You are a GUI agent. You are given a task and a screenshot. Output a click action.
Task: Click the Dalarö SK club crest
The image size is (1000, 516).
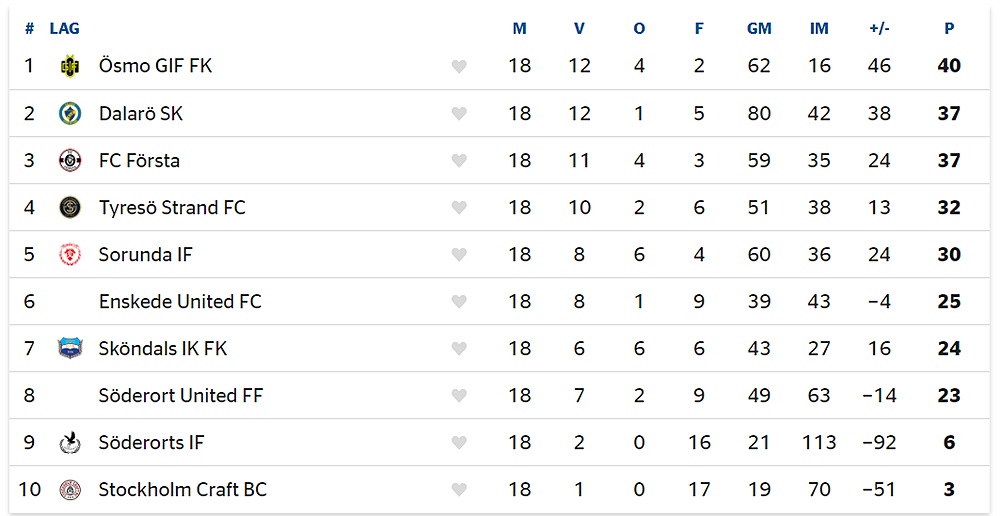pos(70,113)
